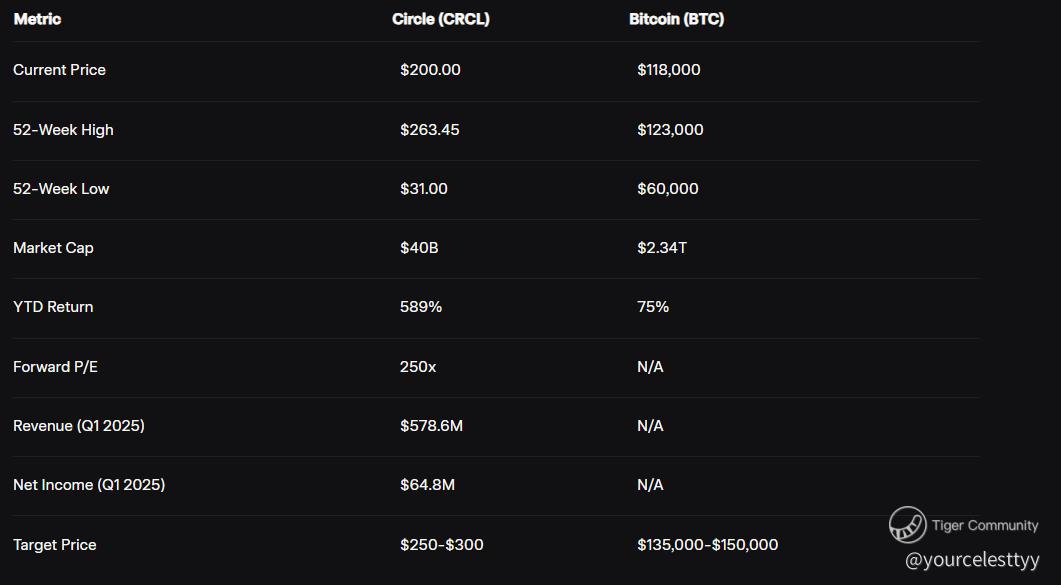Click the Tiger Community logo icon

point(907,525)
